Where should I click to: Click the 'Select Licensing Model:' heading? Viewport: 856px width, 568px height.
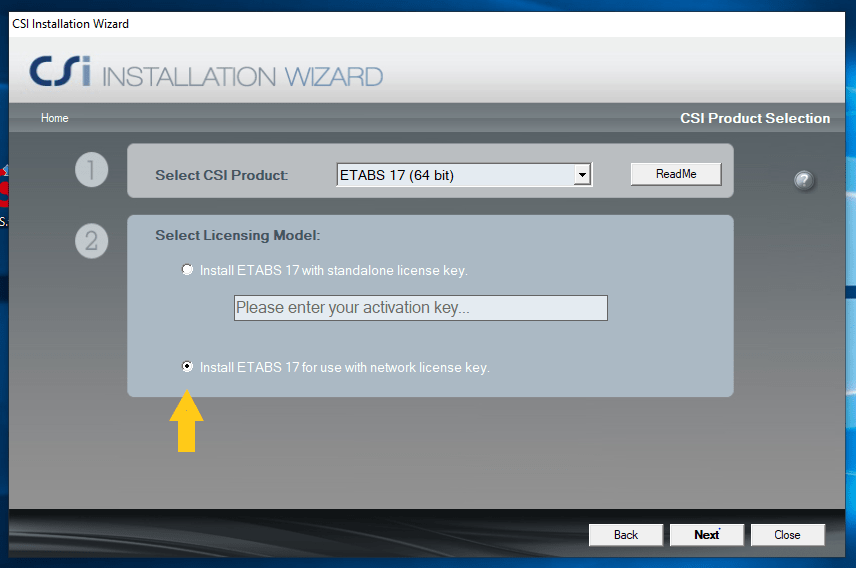click(x=237, y=235)
